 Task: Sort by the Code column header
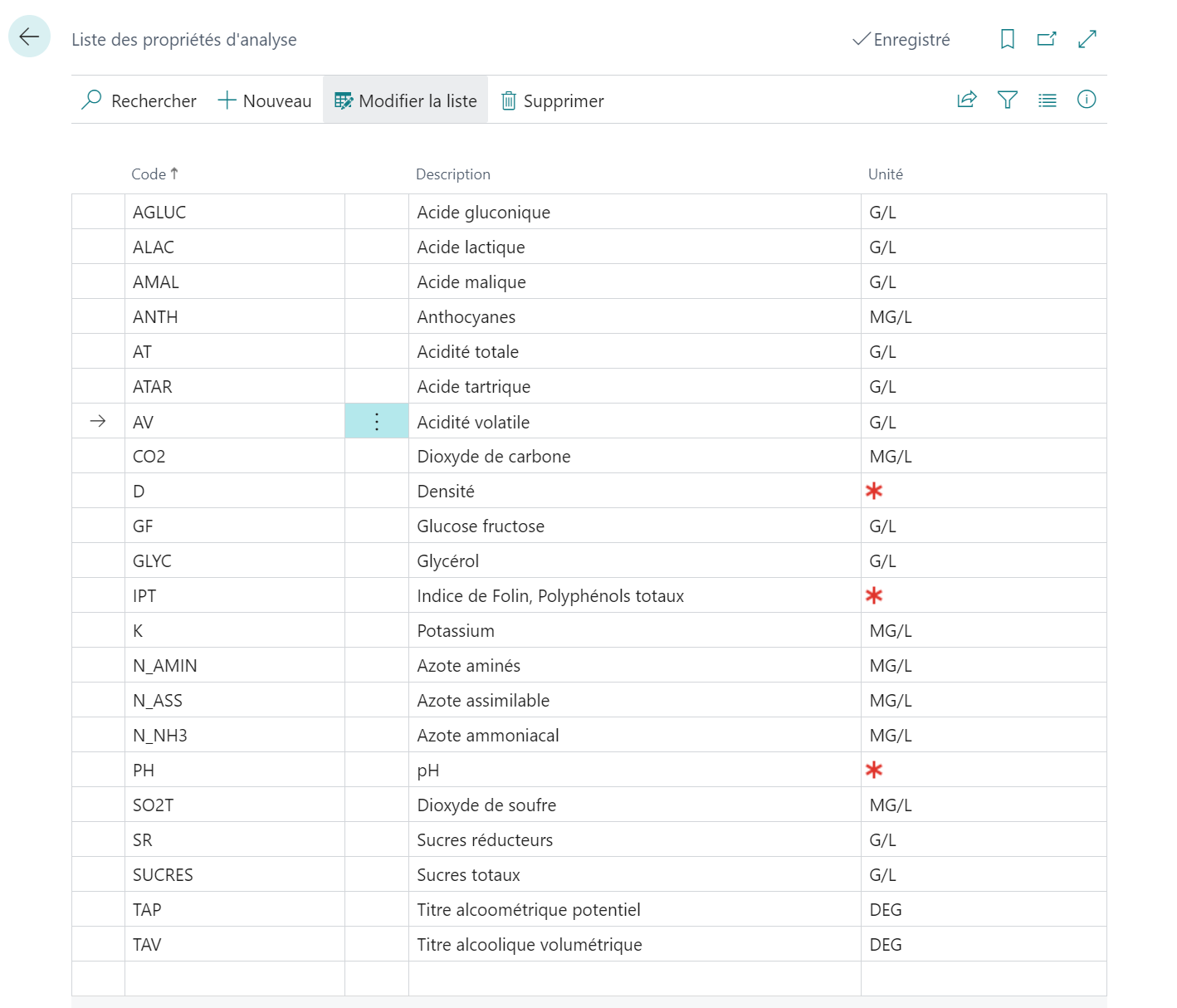[154, 174]
